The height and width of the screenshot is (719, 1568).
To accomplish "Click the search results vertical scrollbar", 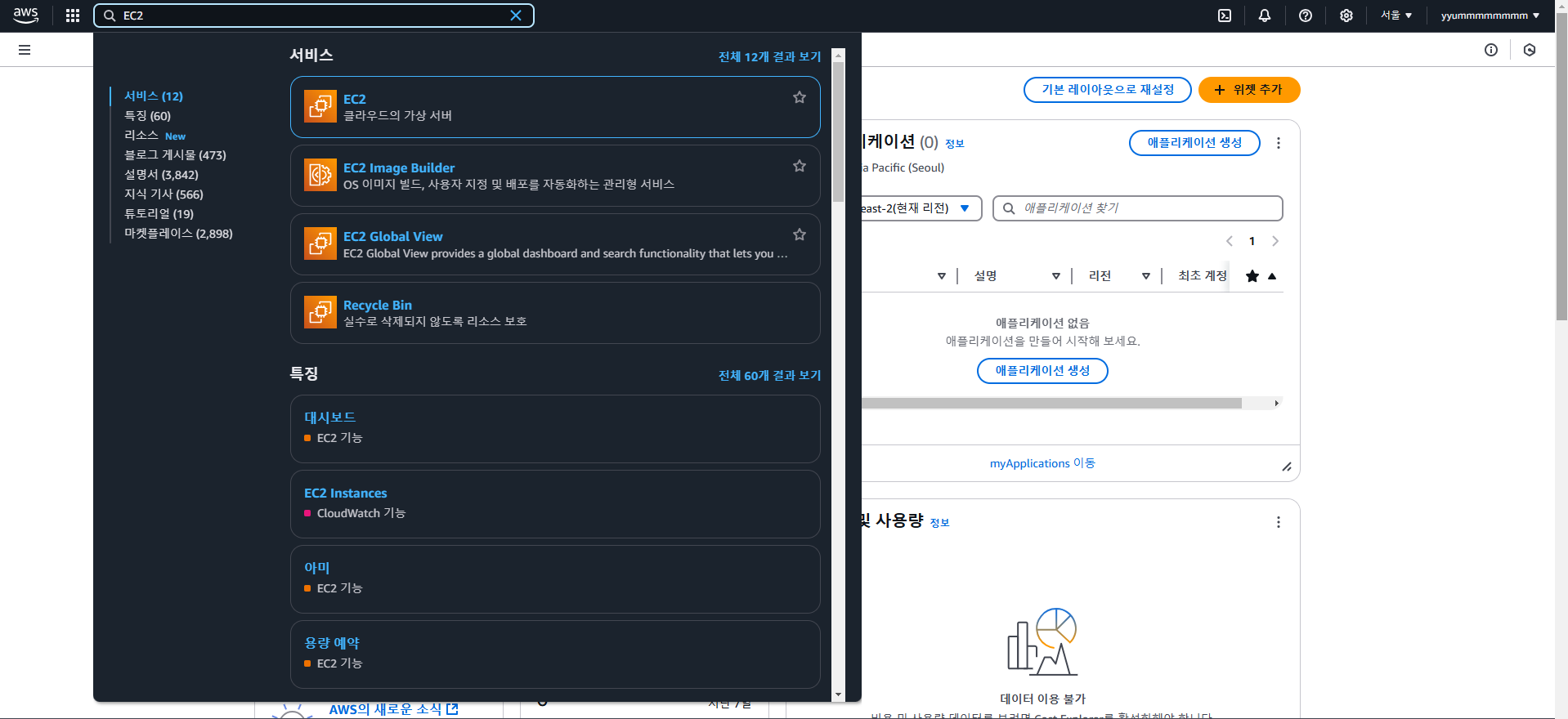I will coord(838,132).
